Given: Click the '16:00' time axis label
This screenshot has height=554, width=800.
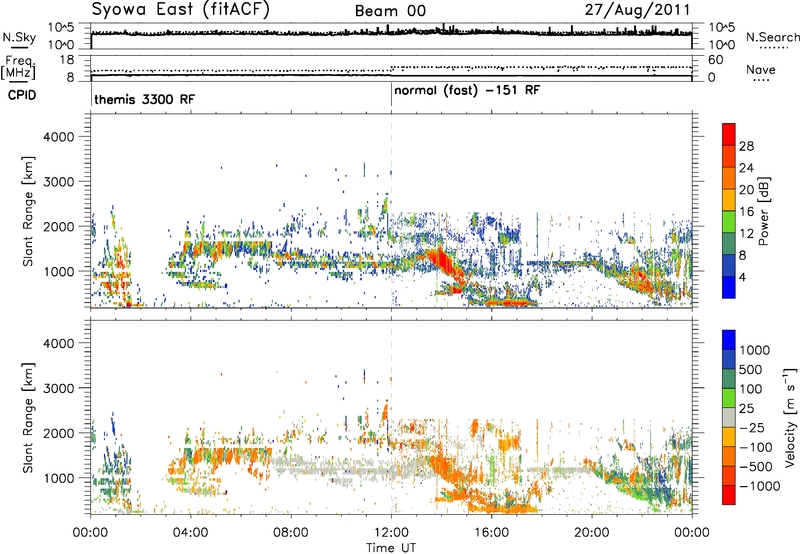Looking at the screenshot, I should [x=491, y=533].
